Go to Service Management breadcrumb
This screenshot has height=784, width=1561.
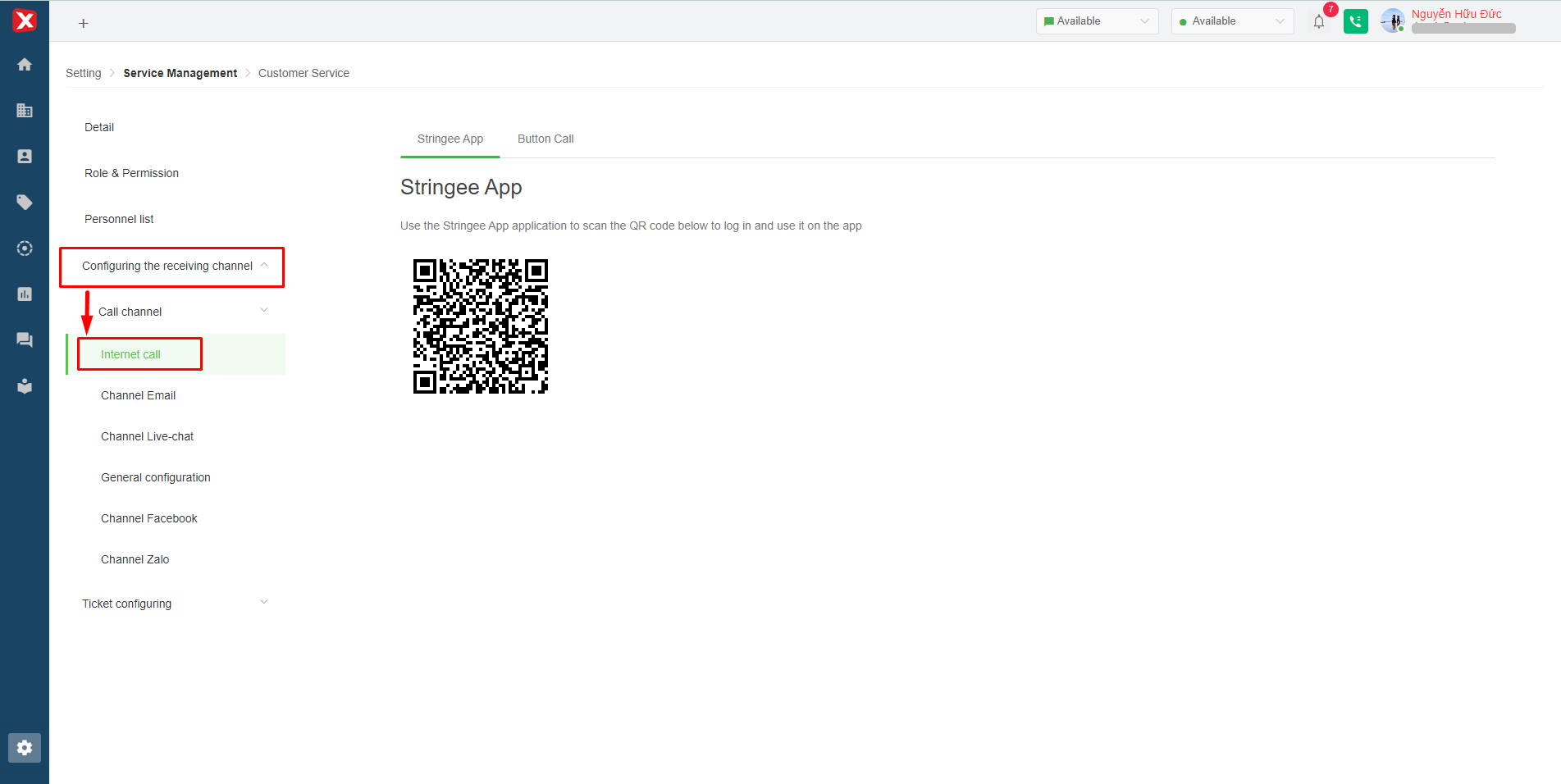180,73
